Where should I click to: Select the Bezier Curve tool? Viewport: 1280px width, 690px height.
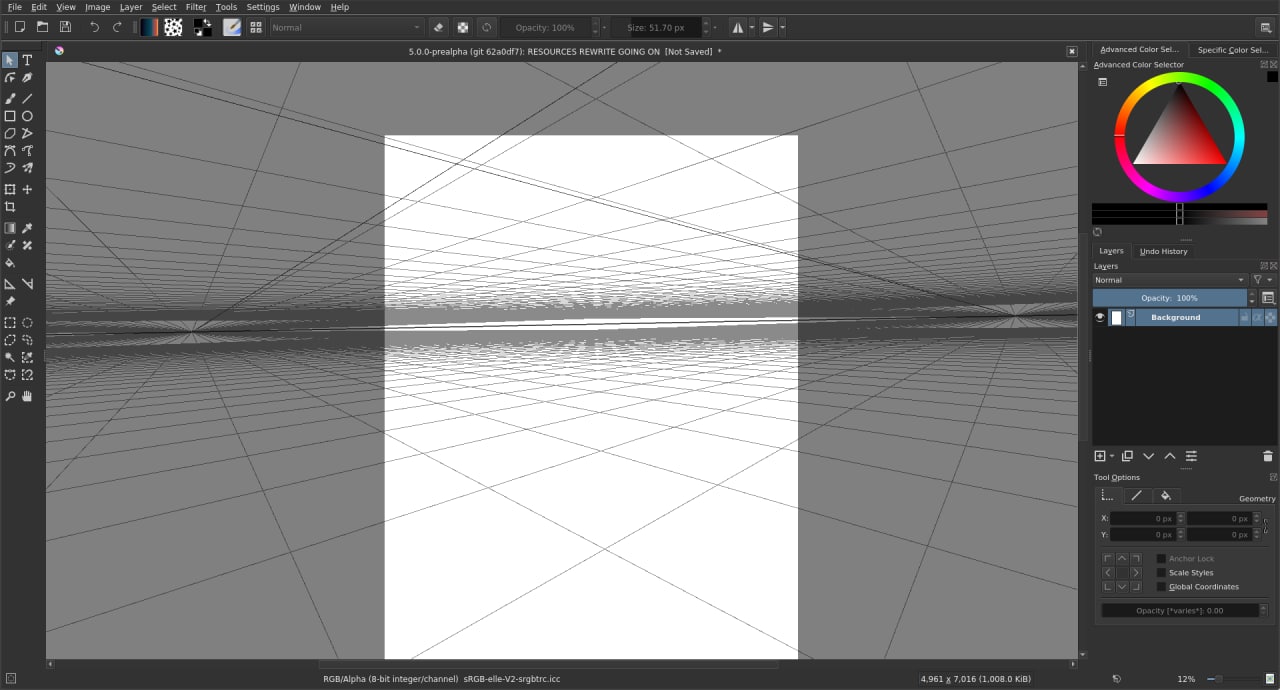(10, 151)
